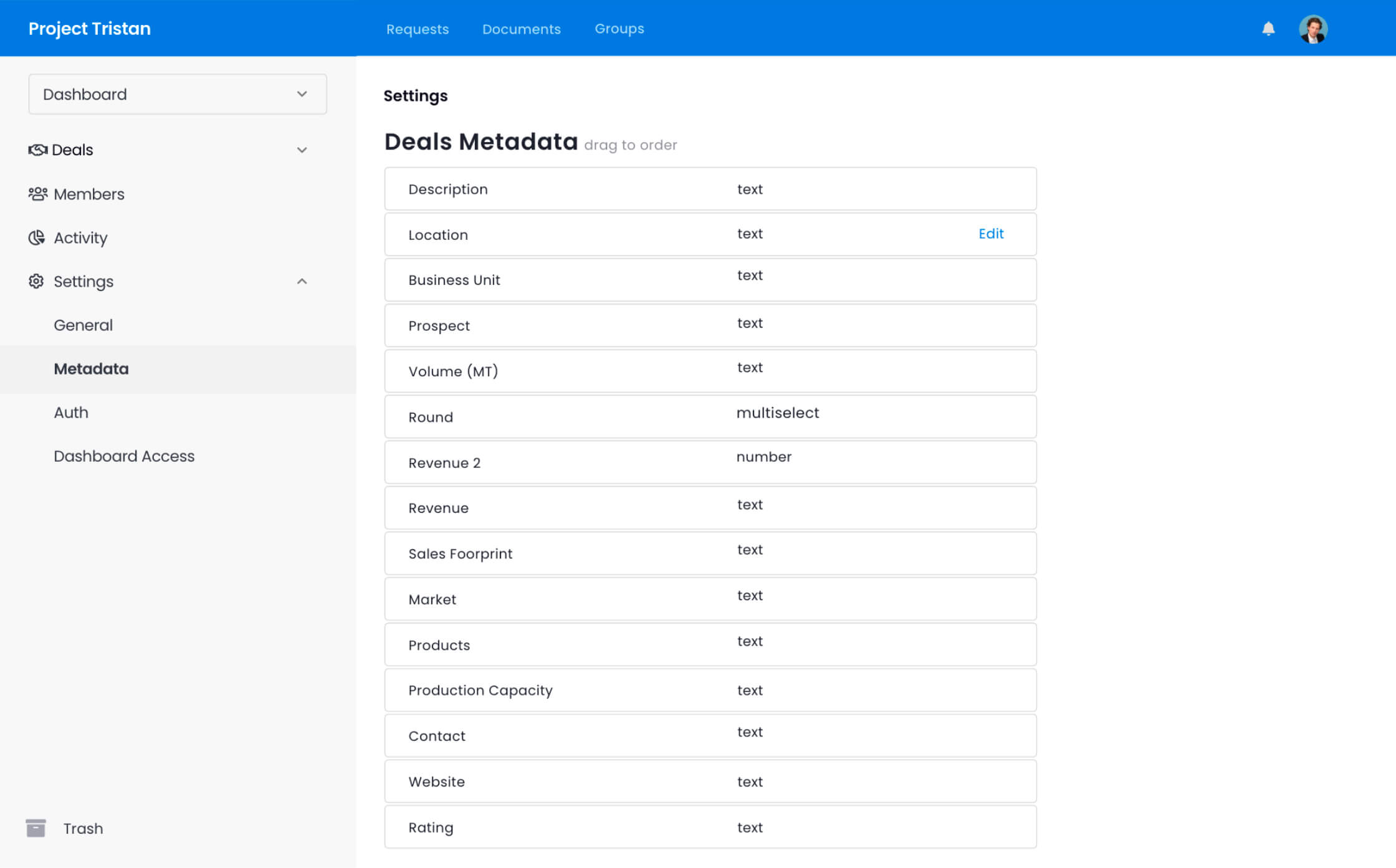The image size is (1396, 868).
Task: Click the Settings gear icon
Action: tap(36, 282)
